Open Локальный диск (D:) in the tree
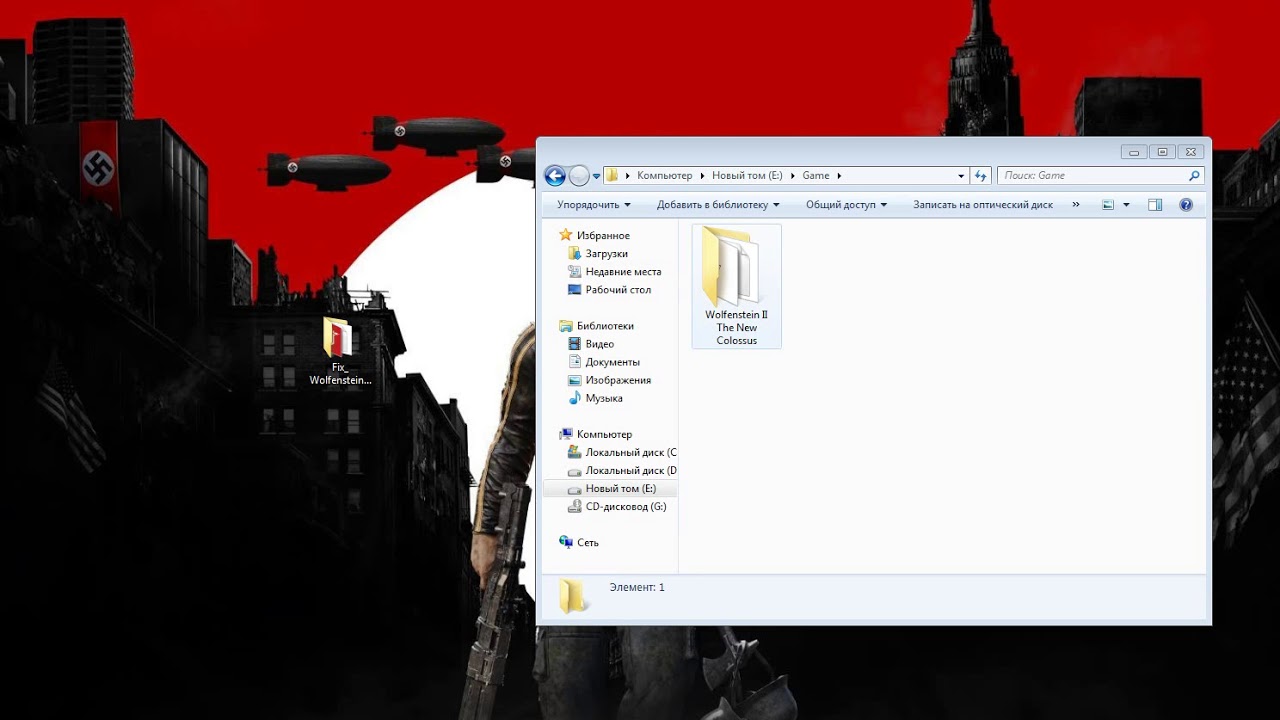This screenshot has height=720, width=1280. point(631,471)
